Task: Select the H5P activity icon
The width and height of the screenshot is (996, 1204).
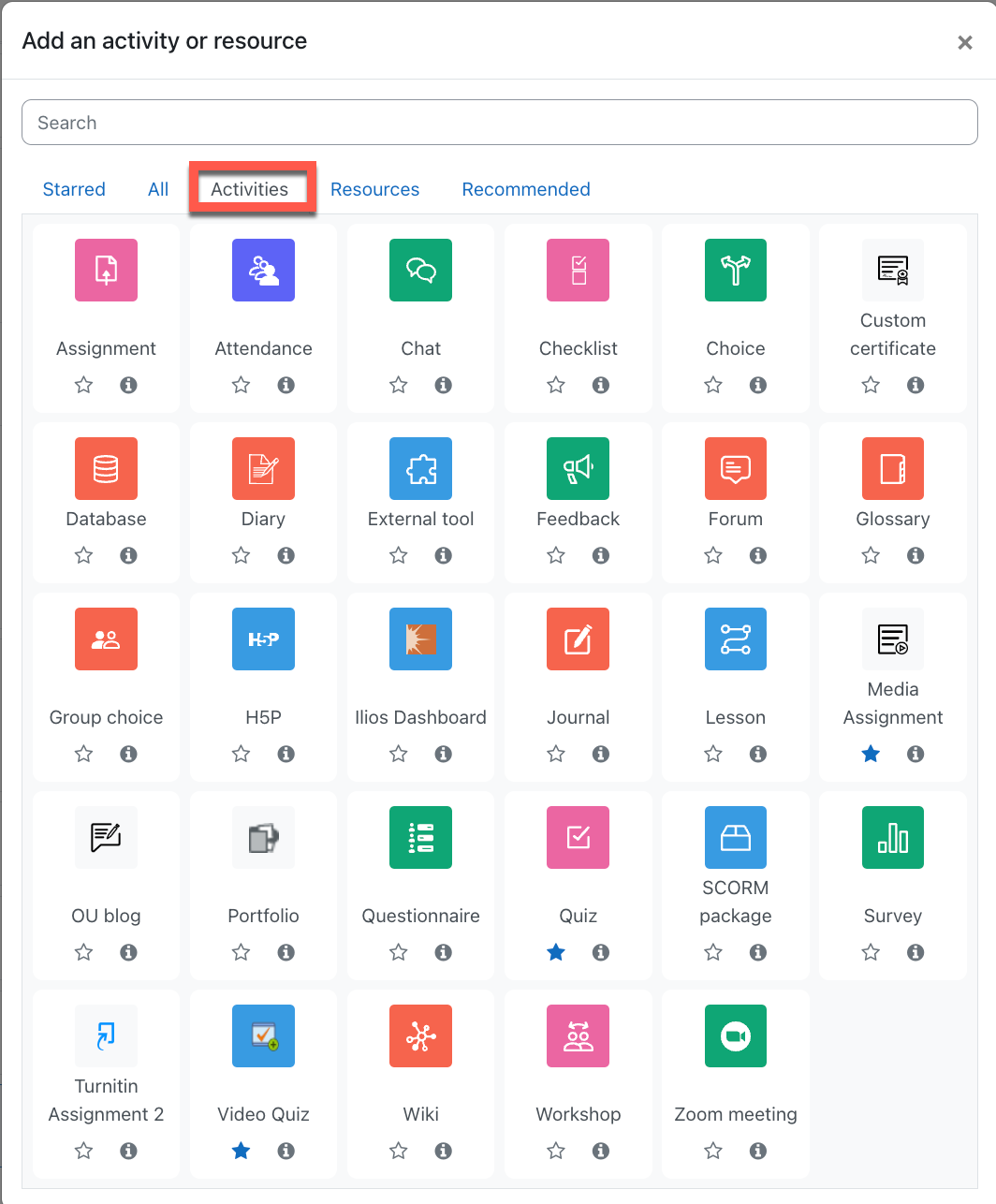Action: tap(263, 639)
